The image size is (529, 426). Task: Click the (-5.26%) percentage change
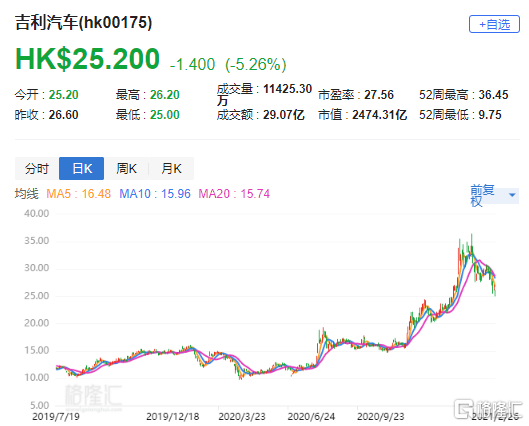(256, 64)
